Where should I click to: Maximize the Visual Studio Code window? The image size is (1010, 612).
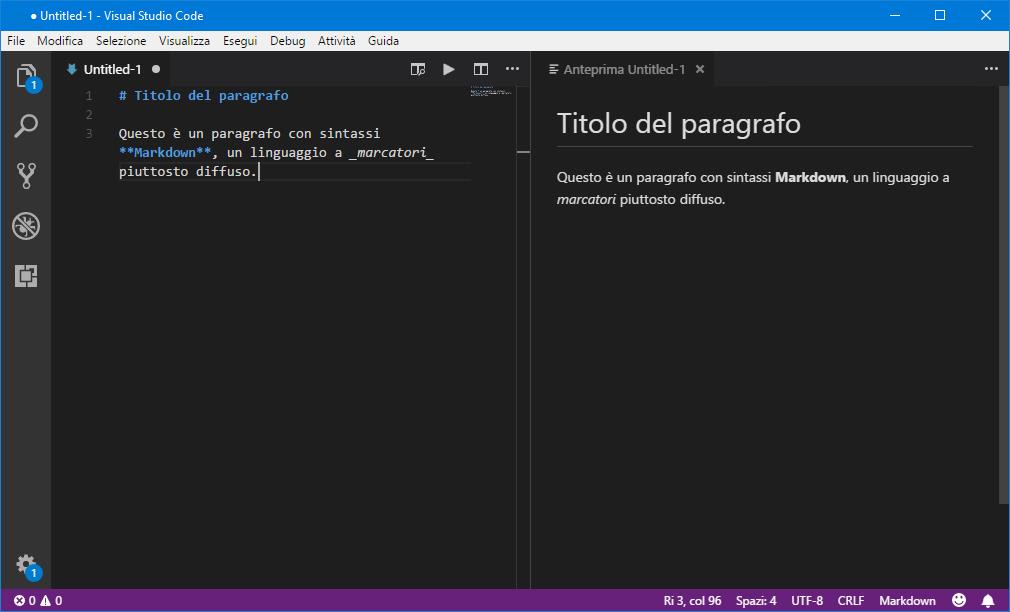point(940,15)
